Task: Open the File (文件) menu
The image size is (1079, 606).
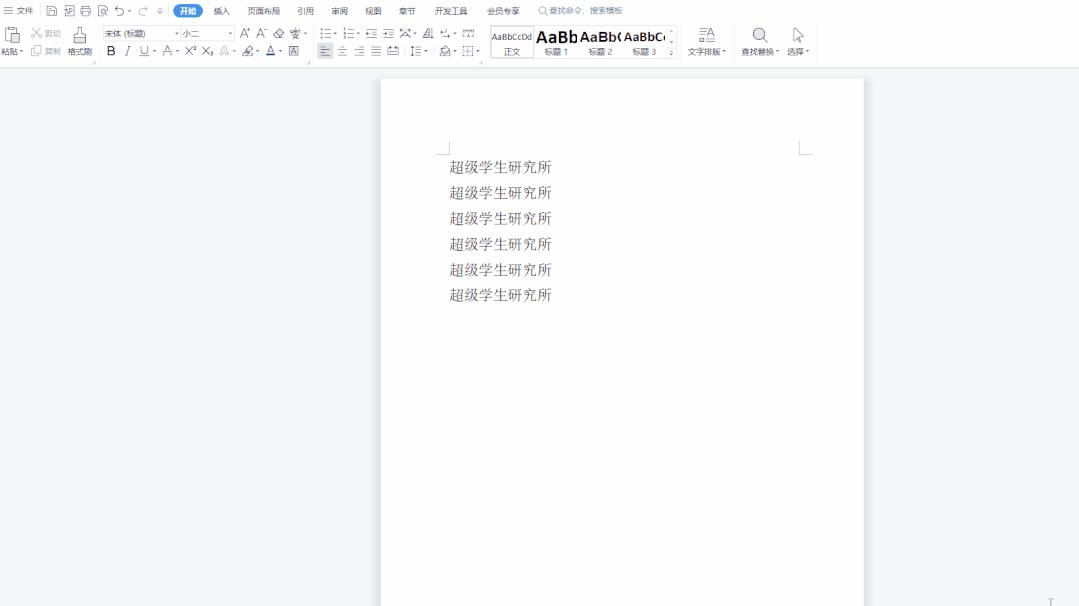Action: coord(19,11)
